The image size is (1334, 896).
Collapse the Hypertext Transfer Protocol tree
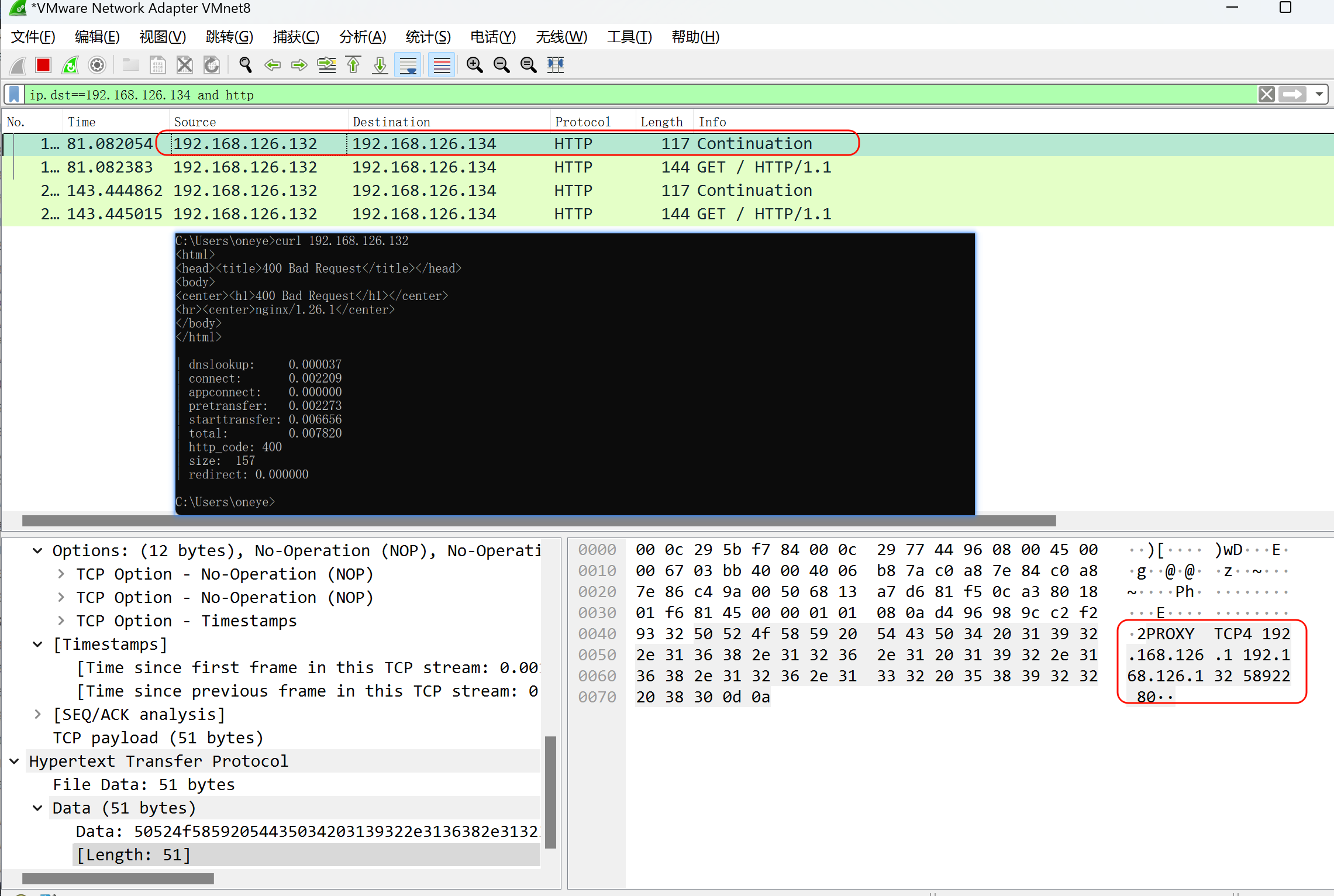15,761
